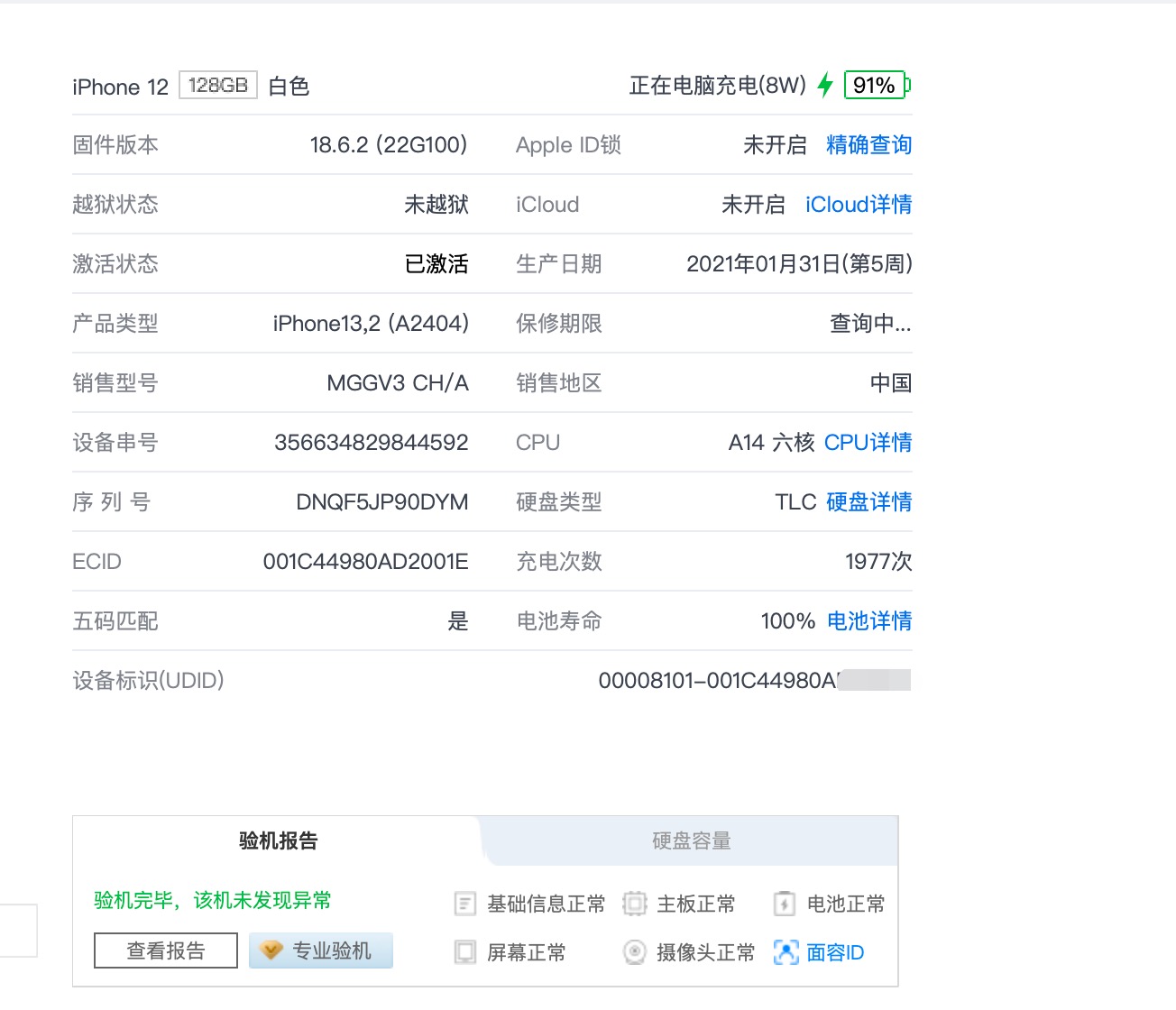Open the 电池详情 link
The height and width of the screenshot is (1010, 1176).
tap(868, 621)
